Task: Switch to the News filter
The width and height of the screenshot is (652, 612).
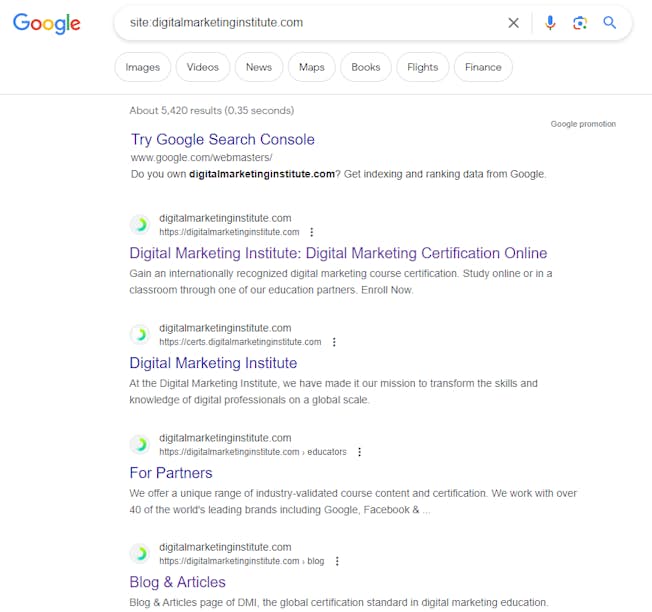Action: click(259, 67)
